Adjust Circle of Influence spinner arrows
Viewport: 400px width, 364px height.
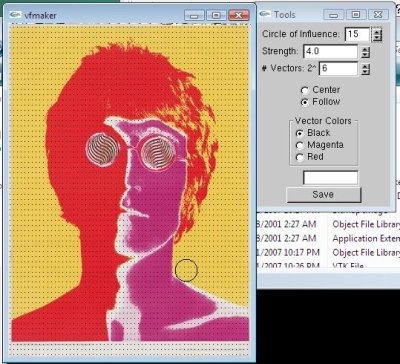(377, 34)
